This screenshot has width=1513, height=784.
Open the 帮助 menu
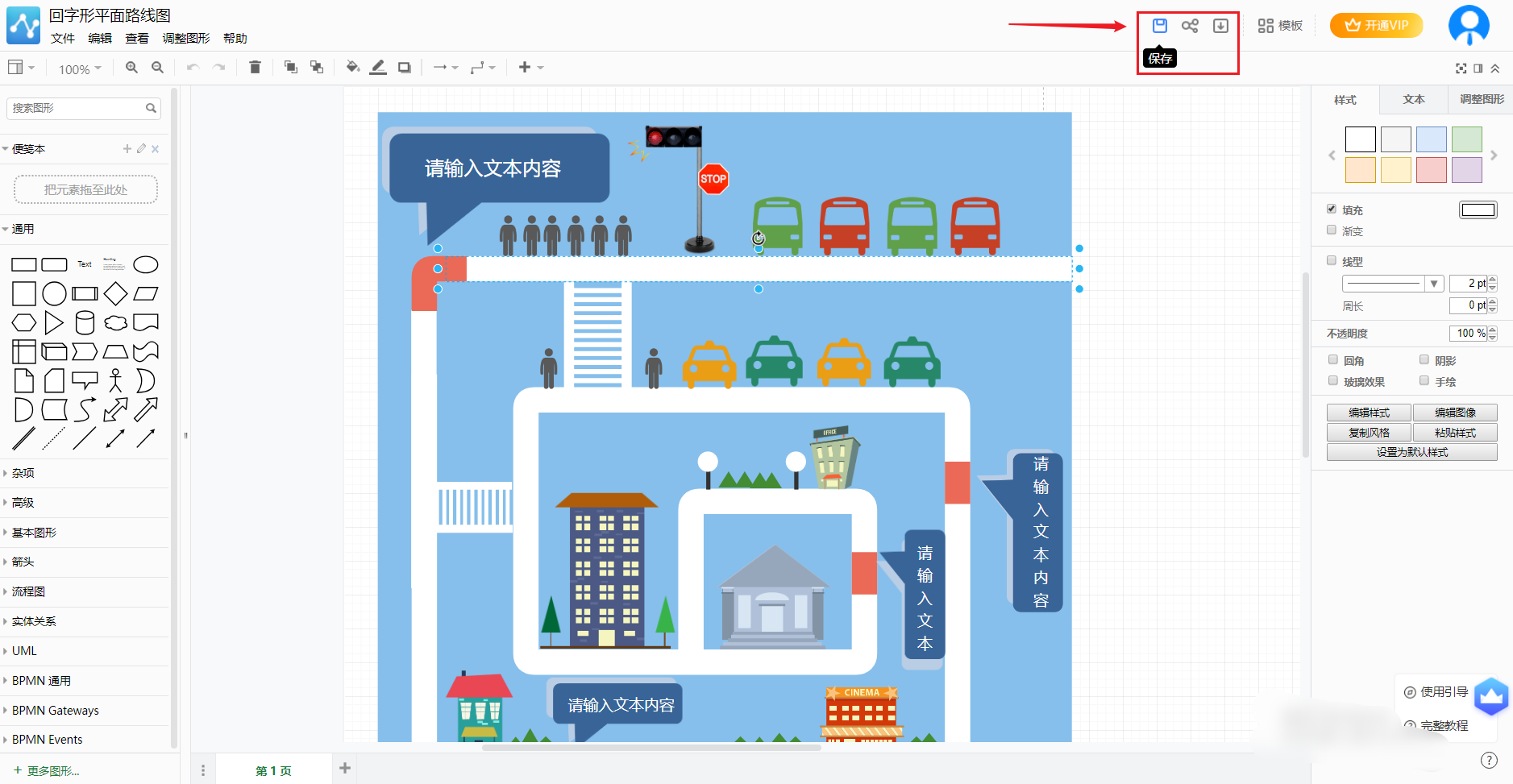pyautogui.click(x=235, y=38)
